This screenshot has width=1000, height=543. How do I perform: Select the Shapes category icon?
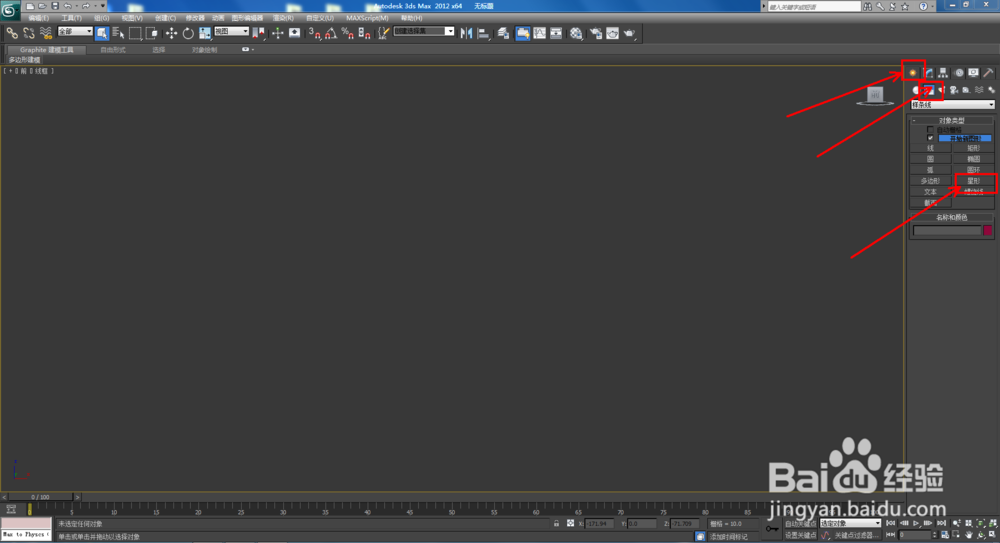929,90
